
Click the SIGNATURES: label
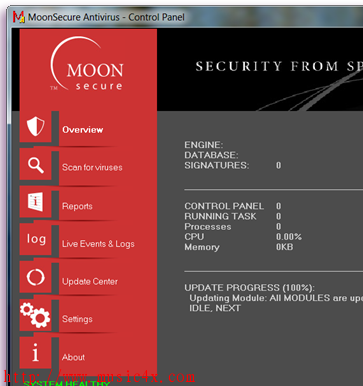tap(217, 165)
